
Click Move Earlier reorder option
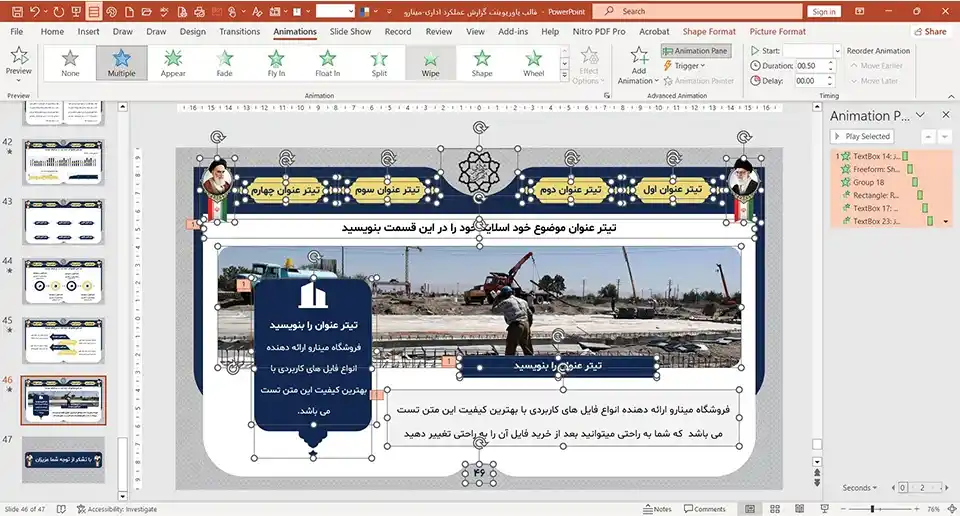click(x=877, y=65)
